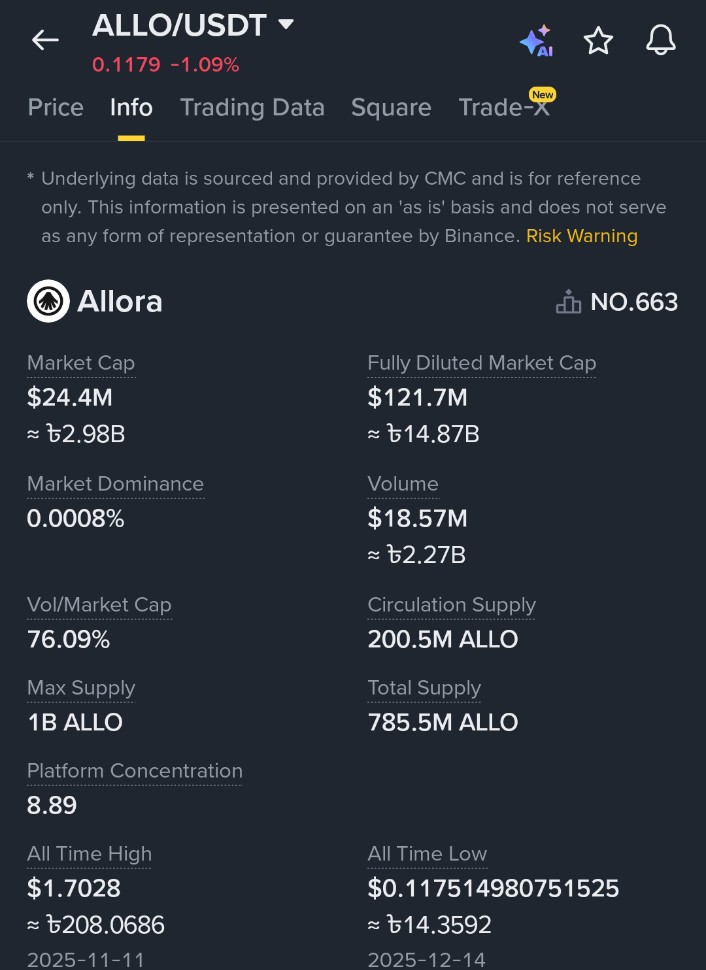Open the AI assistant sparkle icon
Image resolution: width=706 pixels, height=970 pixels.
(x=536, y=41)
